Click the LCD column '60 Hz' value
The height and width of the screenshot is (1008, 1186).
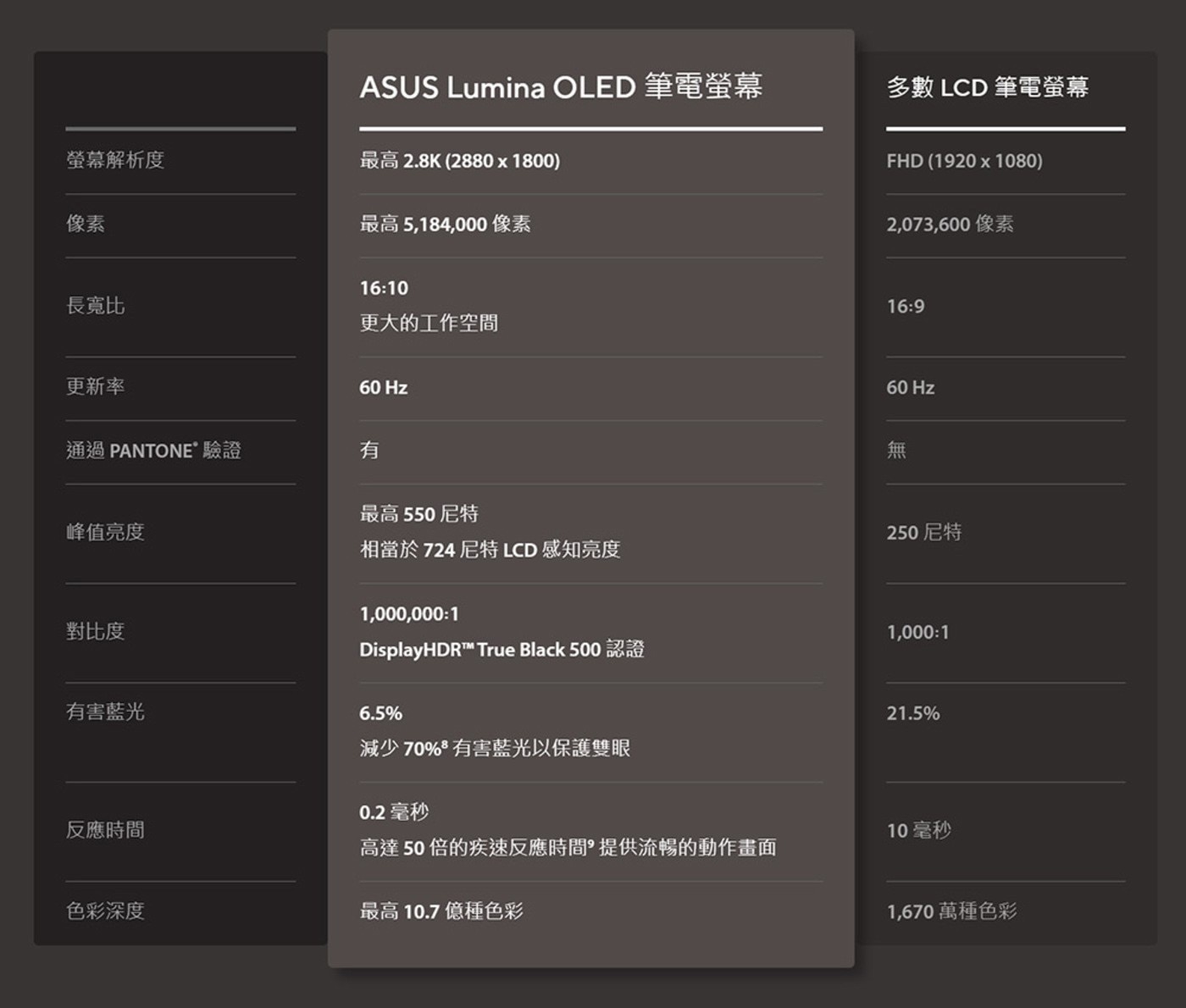[911, 387]
